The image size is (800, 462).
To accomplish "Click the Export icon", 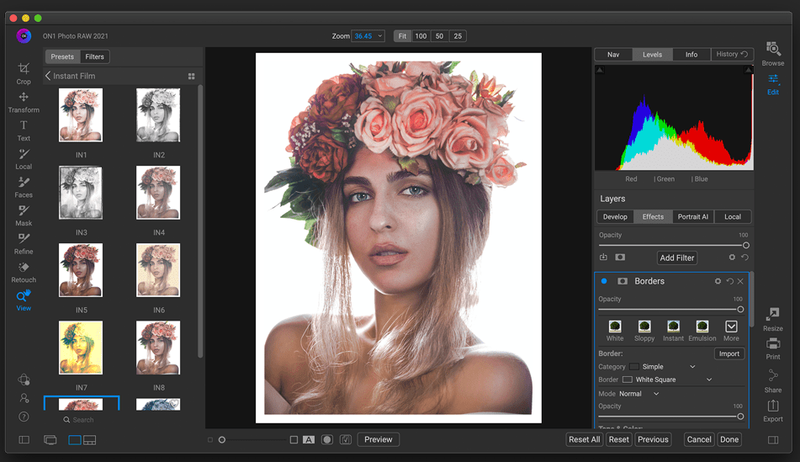I will tap(773, 410).
